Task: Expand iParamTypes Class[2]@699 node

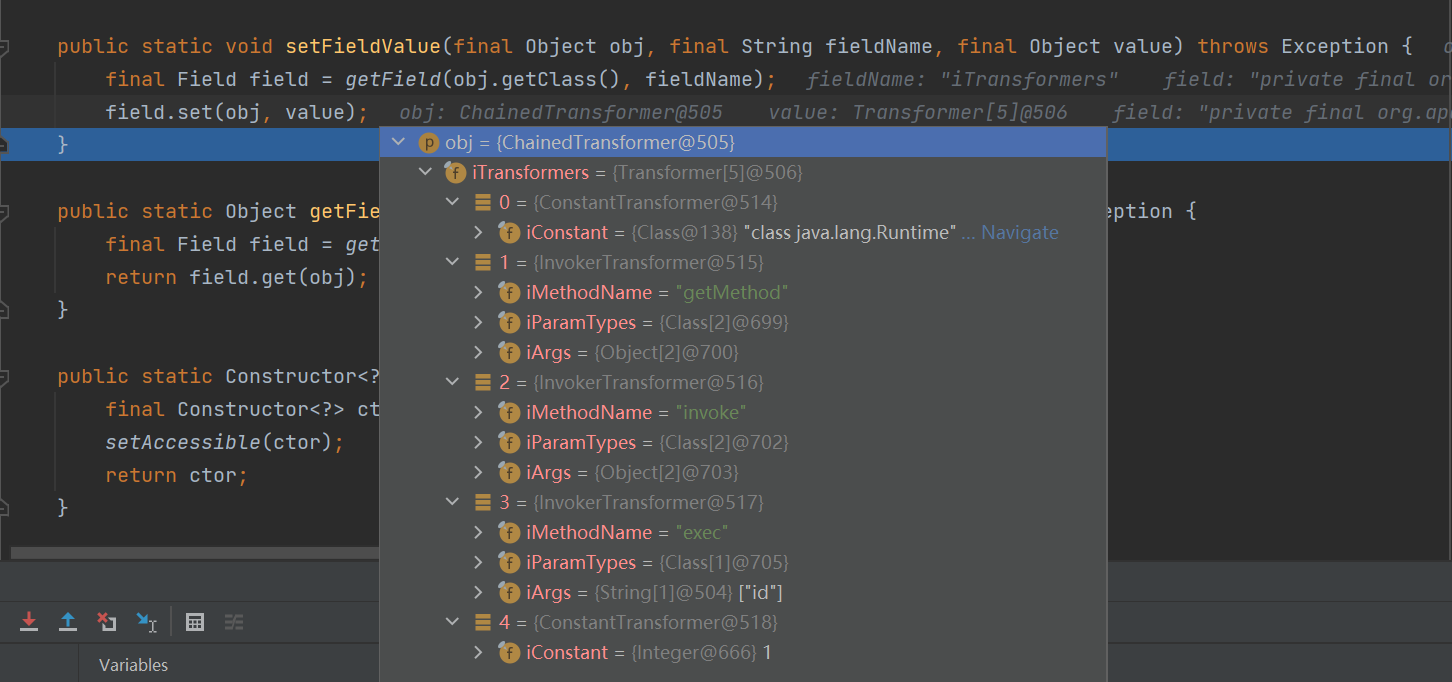Action: [479, 323]
